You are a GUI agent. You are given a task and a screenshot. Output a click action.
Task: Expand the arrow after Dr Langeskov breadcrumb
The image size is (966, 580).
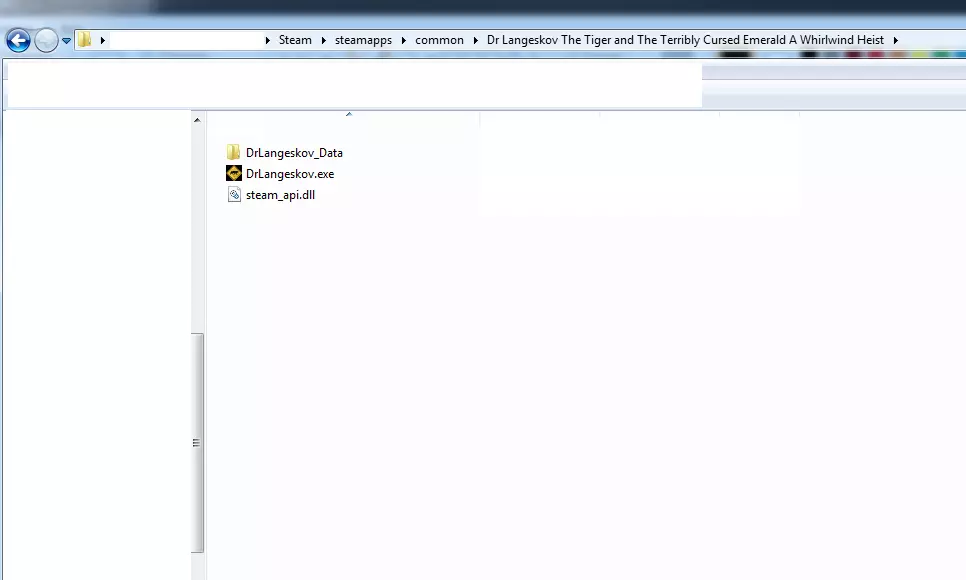pos(896,40)
